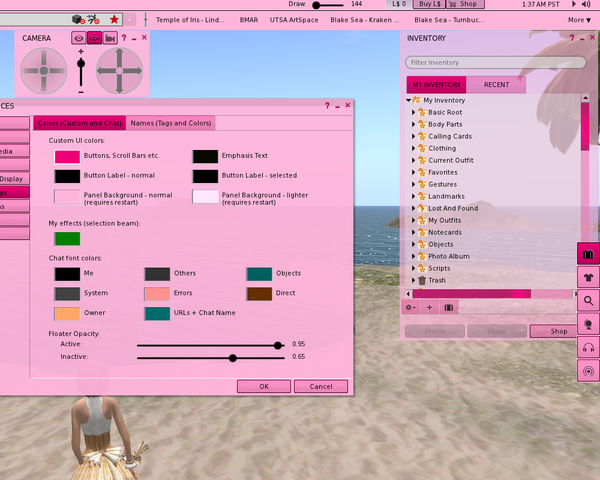The width and height of the screenshot is (600, 480).
Task: Switch to Names (Tags and Colors) tab
Action: (x=171, y=124)
